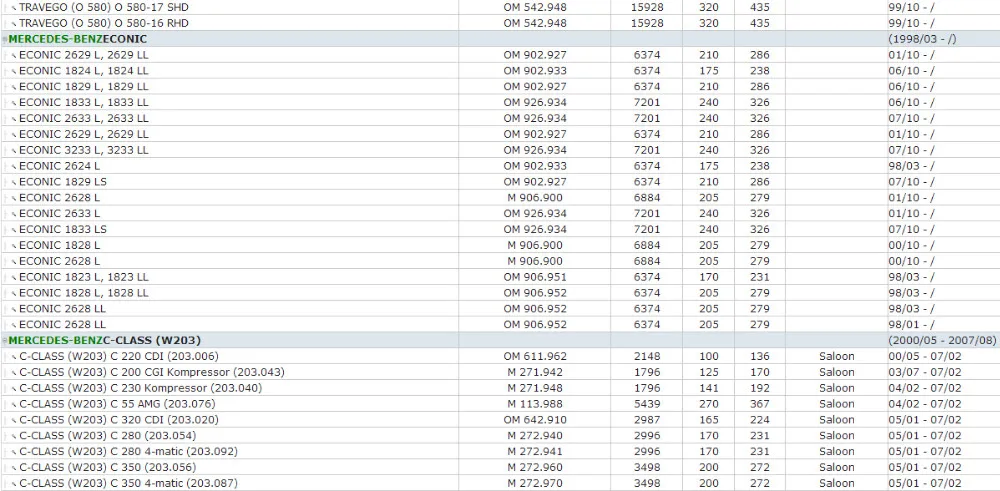Select C 55 AMG (203.076) row

point(500,404)
